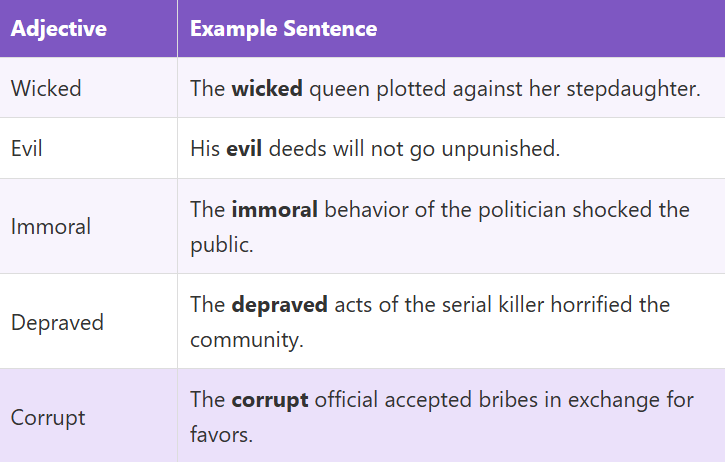Screen dimensions: 725x462
Task: Click the bold word evil in the sentence
Action: pyautogui.click(x=245, y=149)
